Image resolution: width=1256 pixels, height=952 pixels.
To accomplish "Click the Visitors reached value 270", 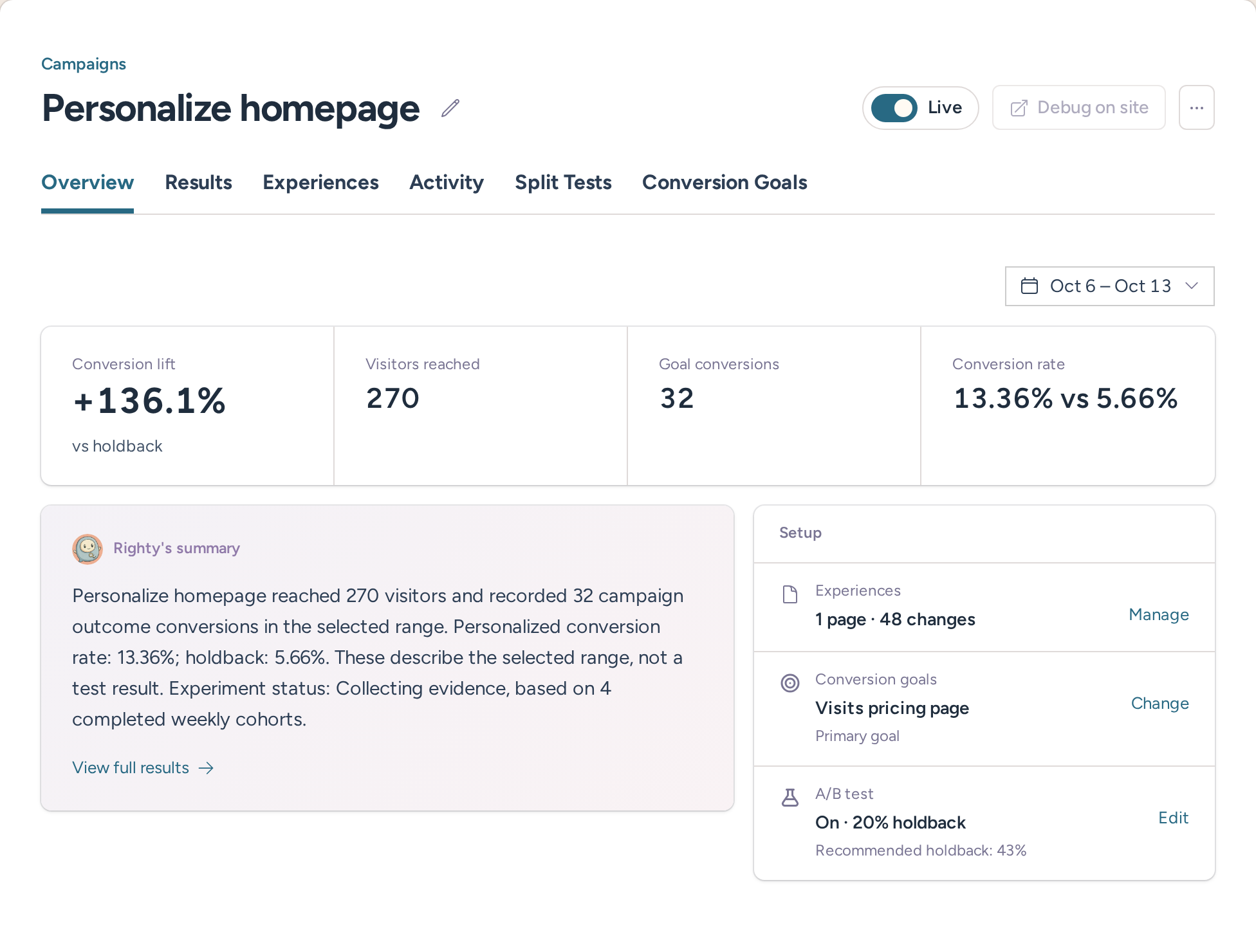I will point(392,398).
